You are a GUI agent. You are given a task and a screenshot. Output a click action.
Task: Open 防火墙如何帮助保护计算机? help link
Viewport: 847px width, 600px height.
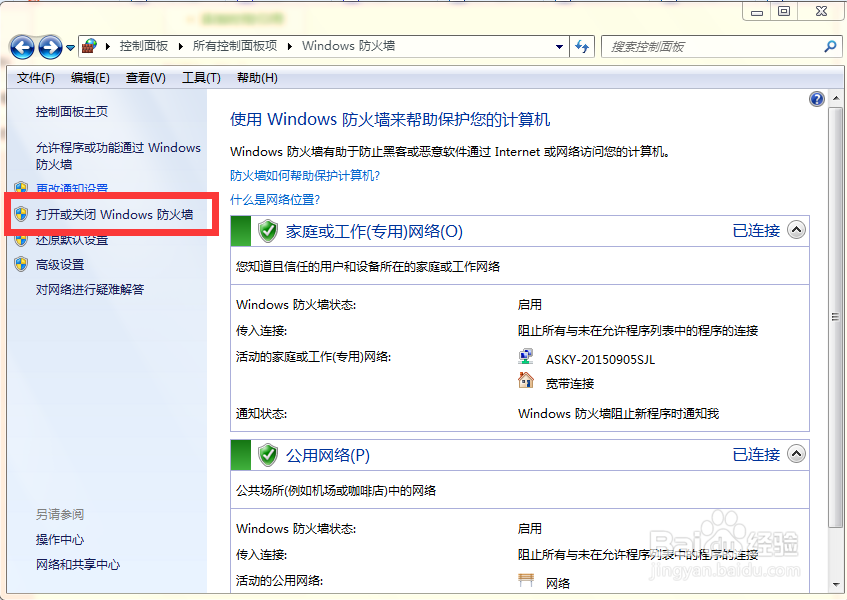click(305, 176)
